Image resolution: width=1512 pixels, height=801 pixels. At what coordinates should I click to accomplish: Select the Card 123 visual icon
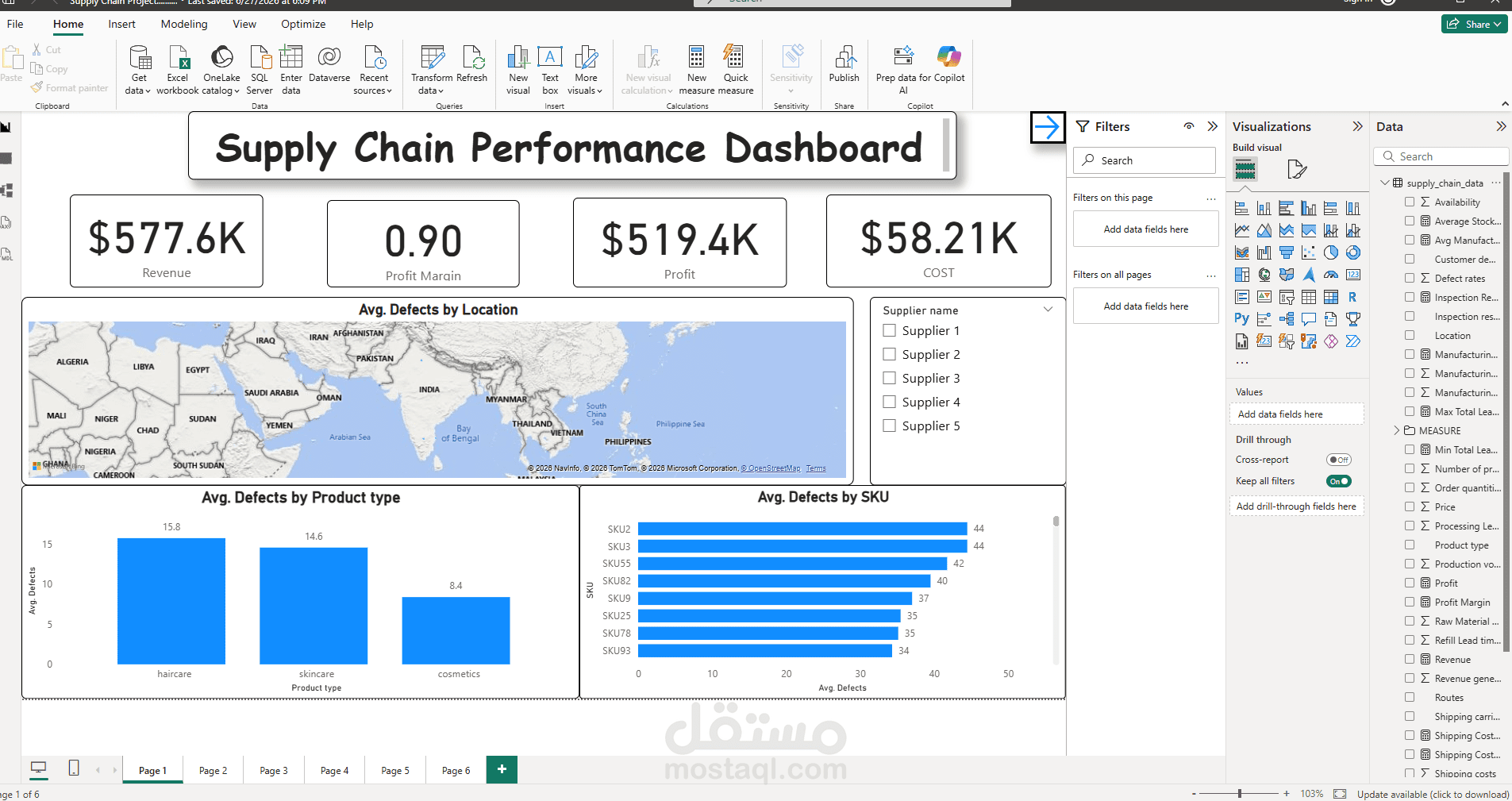[x=1353, y=275]
